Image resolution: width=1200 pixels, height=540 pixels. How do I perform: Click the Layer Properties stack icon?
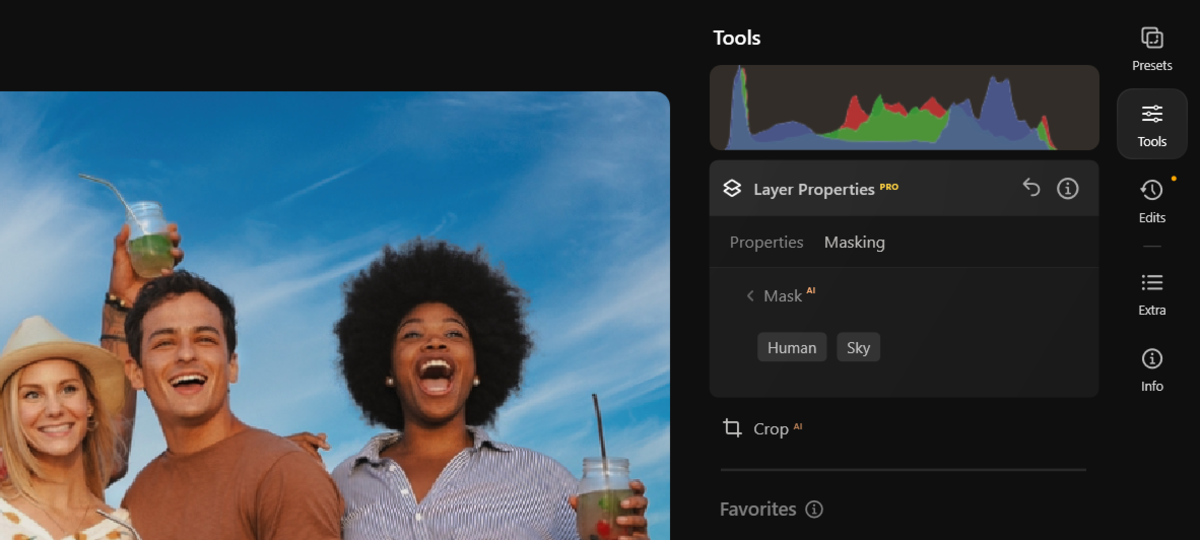click(x=732, y=188)
